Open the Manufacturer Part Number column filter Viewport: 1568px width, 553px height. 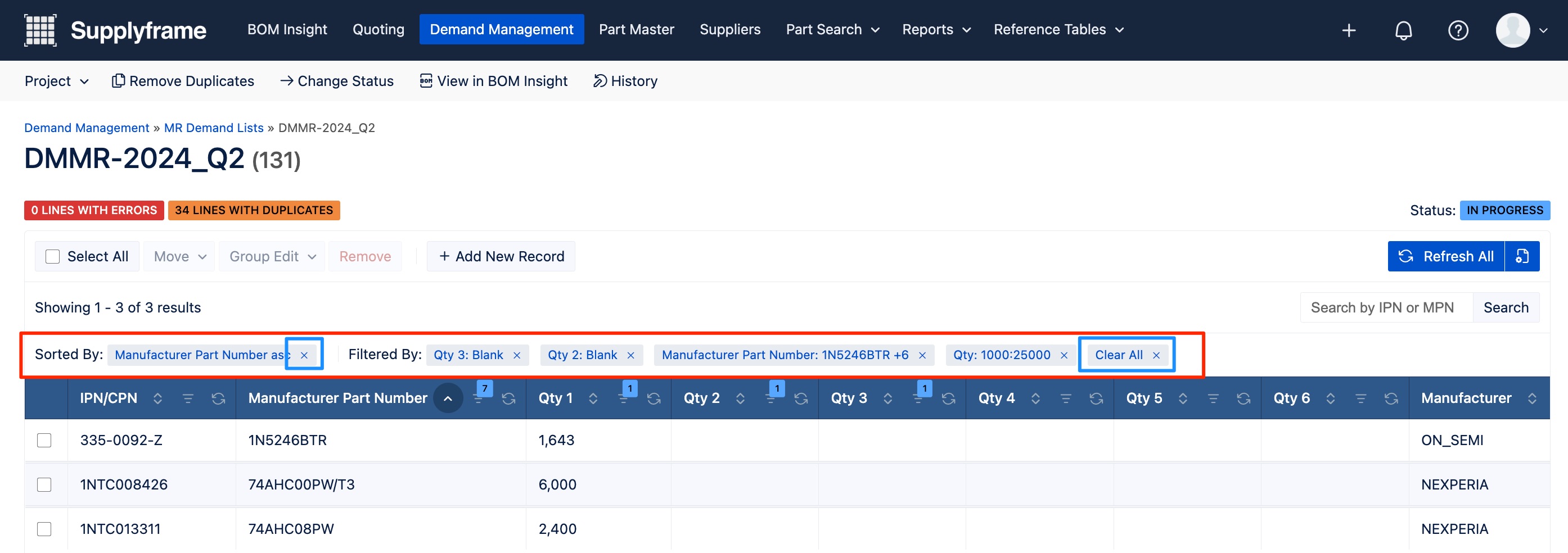pos(479,398)
